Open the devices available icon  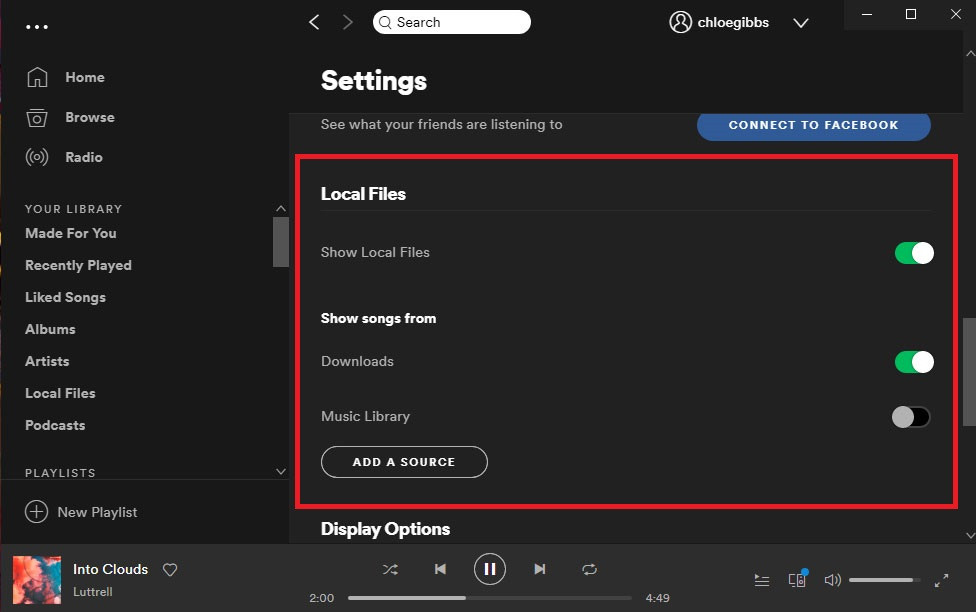click(797, 580)
